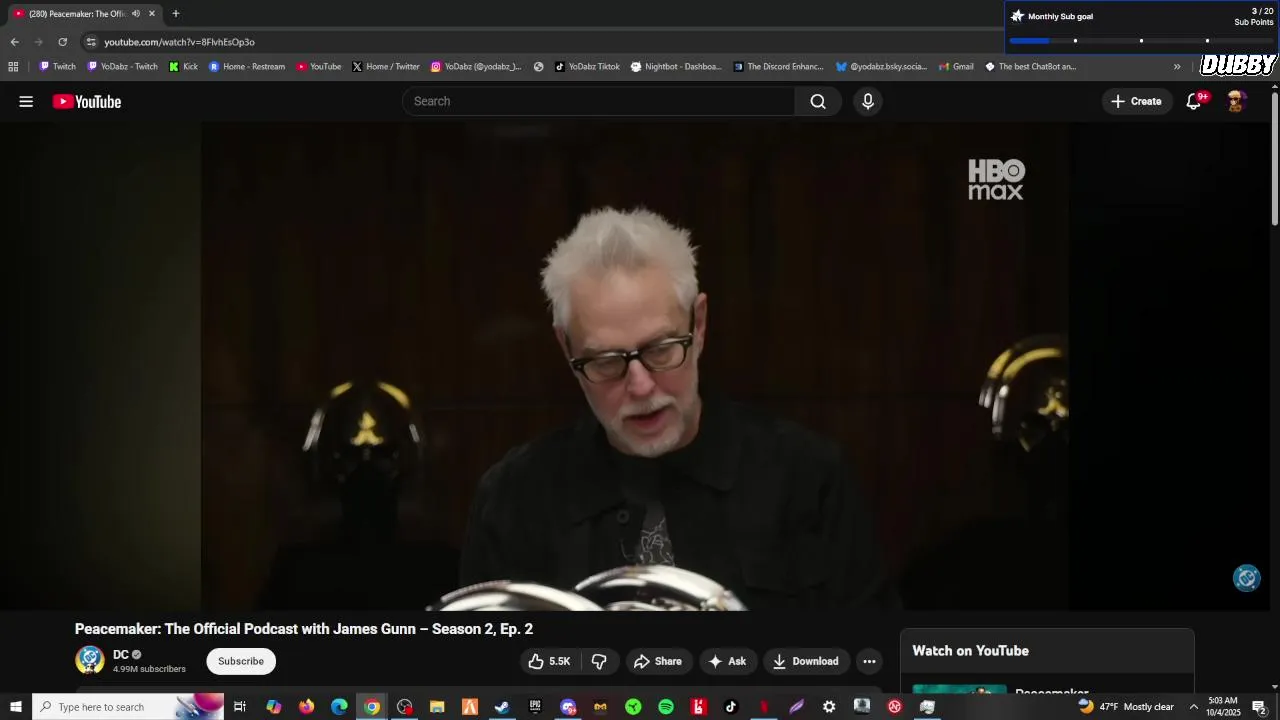Open The best ChatBot bookmark

coord(1031,67)
